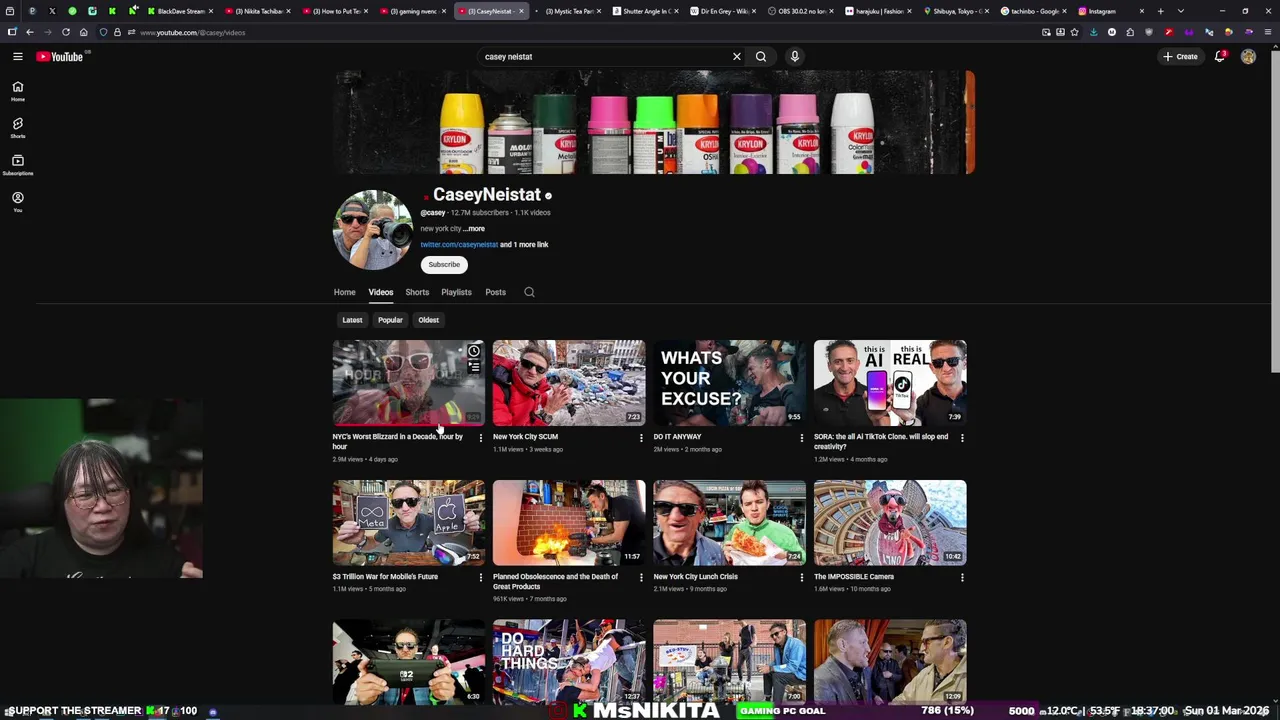Click the browser home button
The height and width of the screenshot is (720, 1280).
(84, 32)
